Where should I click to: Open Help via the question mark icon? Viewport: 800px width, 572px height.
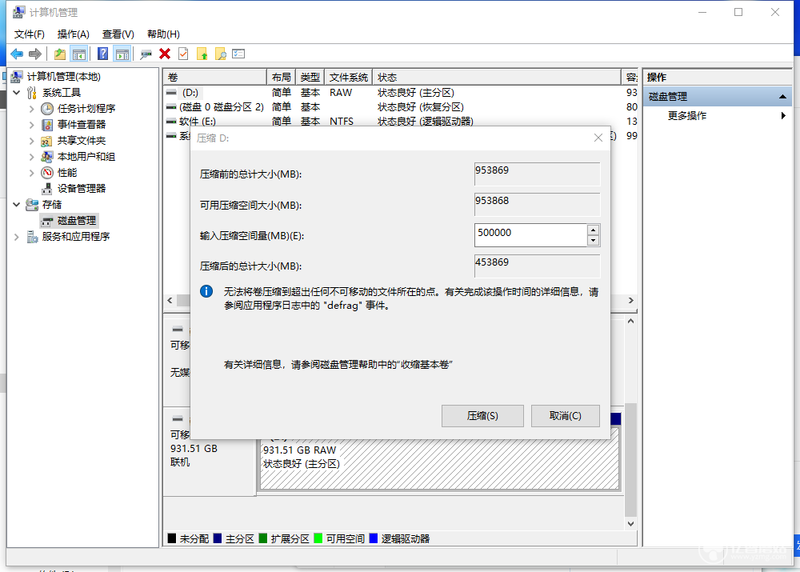point(103,54)
